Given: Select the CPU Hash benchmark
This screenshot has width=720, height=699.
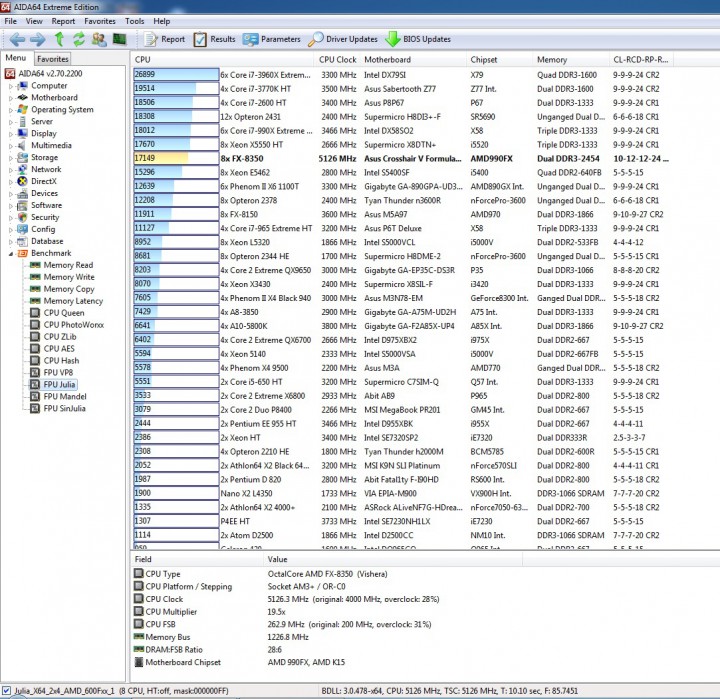Looking at the screenshot, I should (x=61, y=361).
